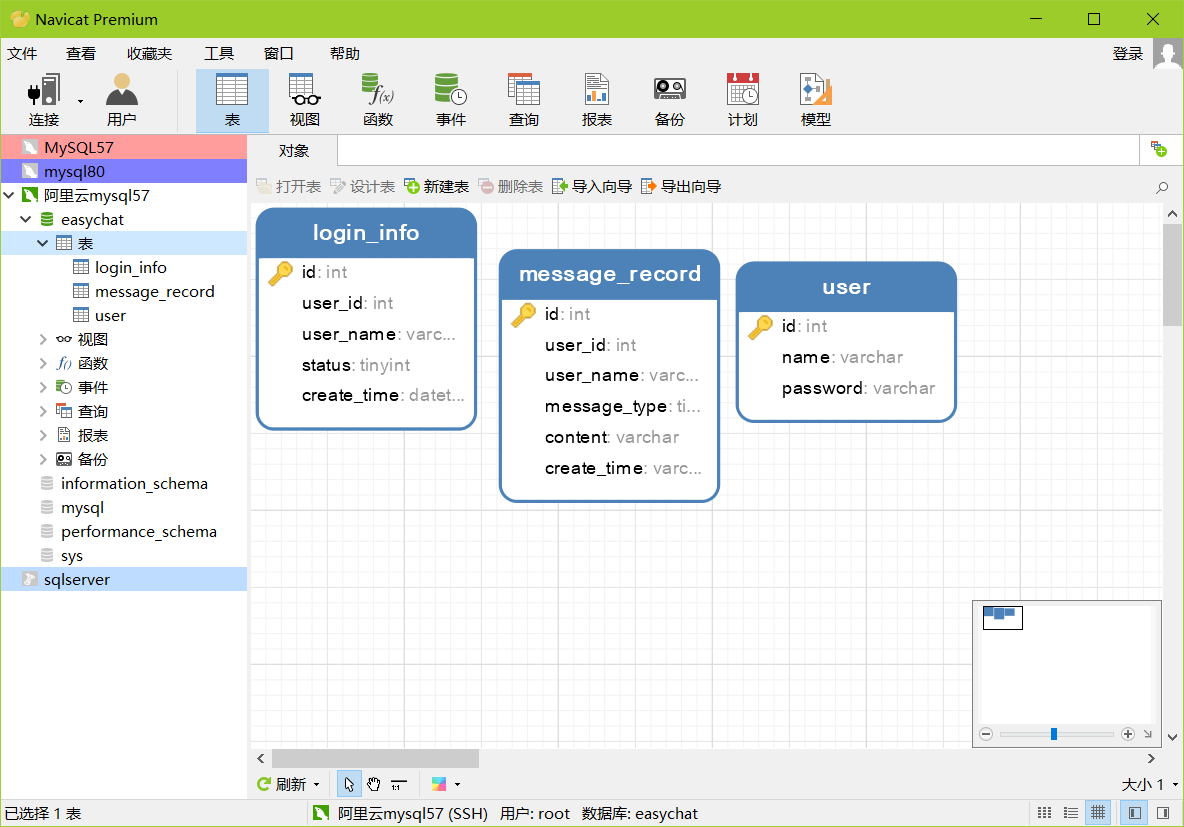The width and height of the screenshot is (1184, 827).
Task: Expand the 视图 views node
Action: pos(43,340)
